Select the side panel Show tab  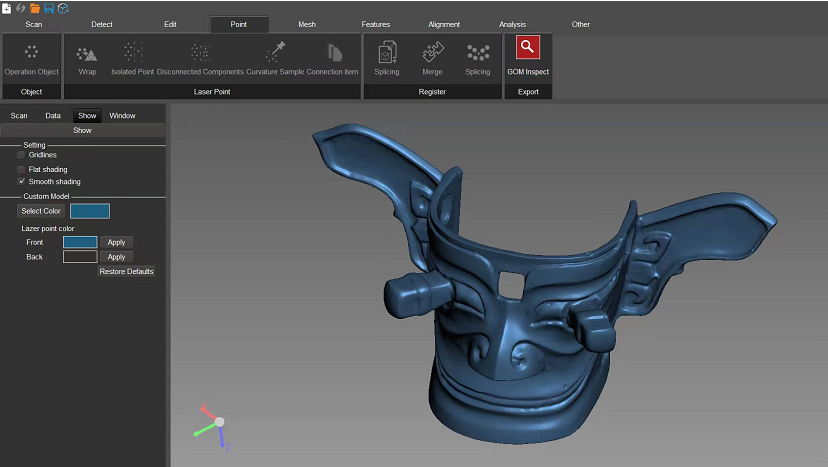[87, 115]
